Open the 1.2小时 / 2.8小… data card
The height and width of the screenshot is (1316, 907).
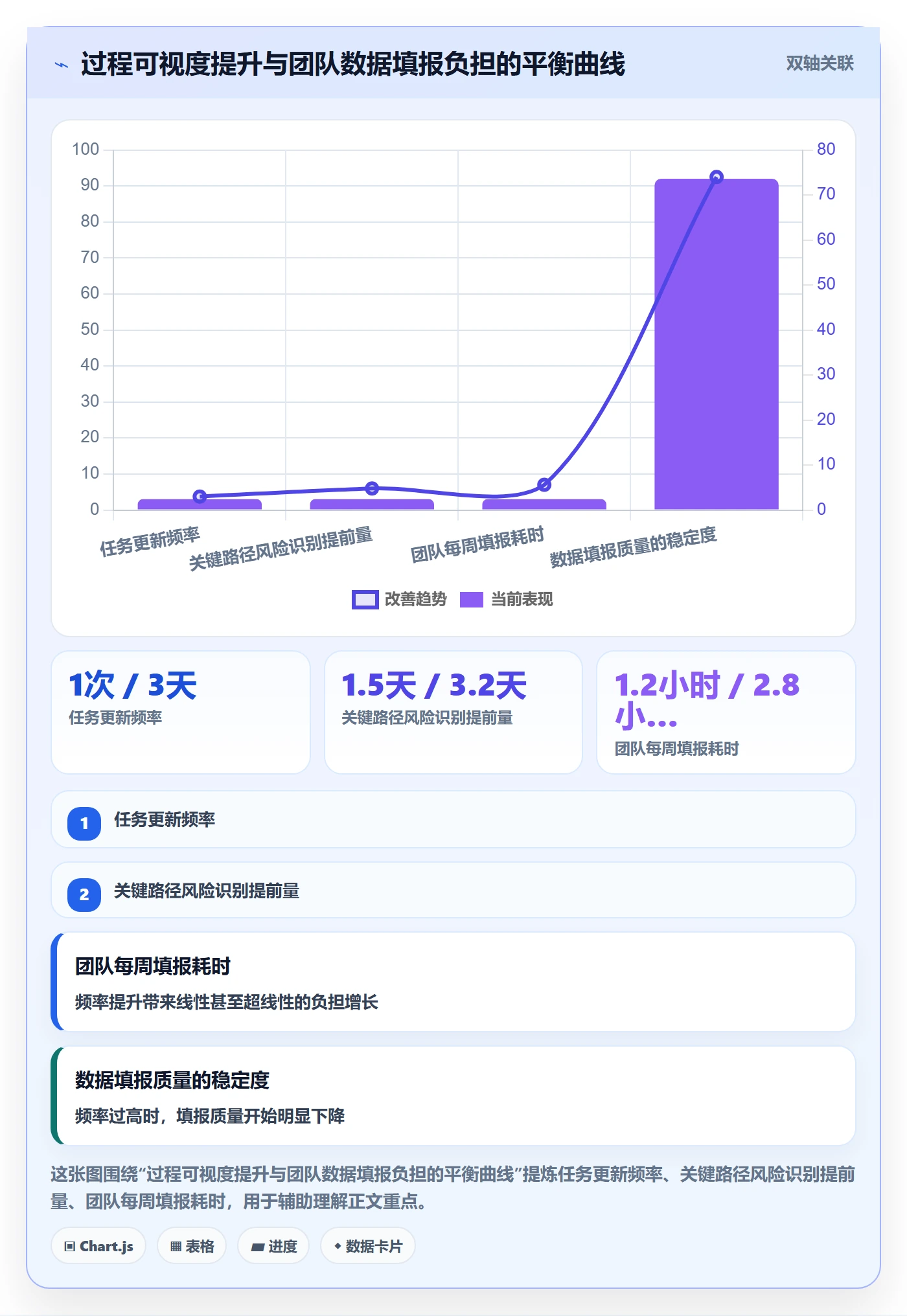[x=726, y=712]
